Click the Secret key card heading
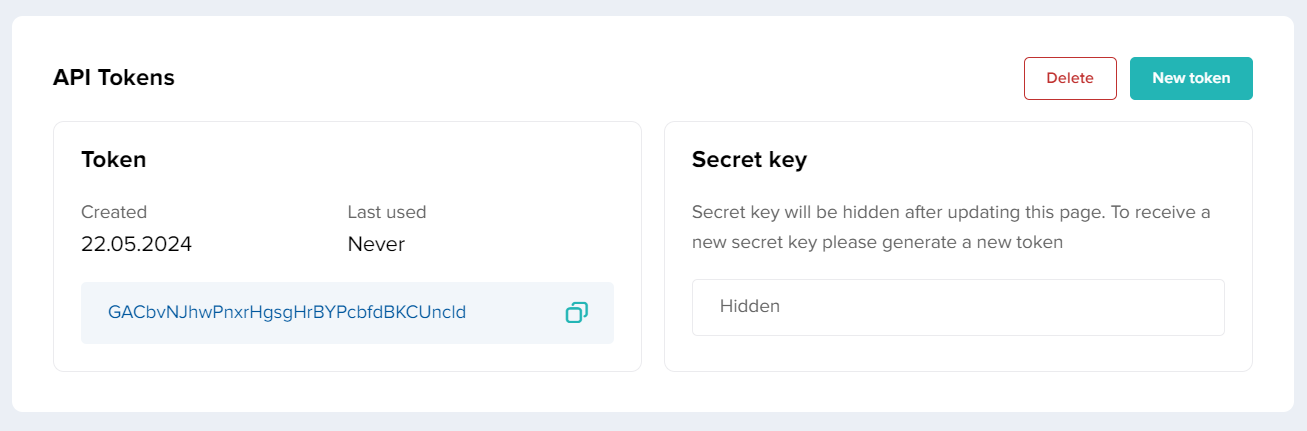The height and width of the screenshot is (431, 1307). 749,159
